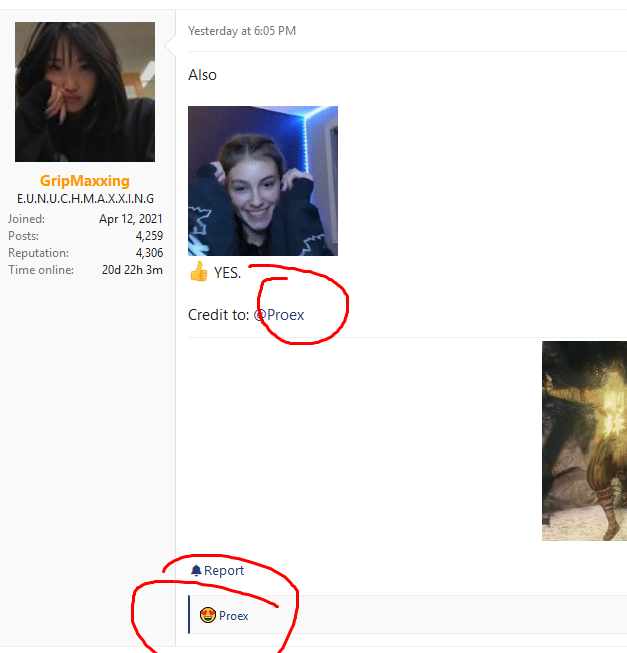Viewport: 627px width, 653px height.
Task: Open the 'Yesterday at 6:05 PM' timestamp
Action: click(x=242, y=31)
